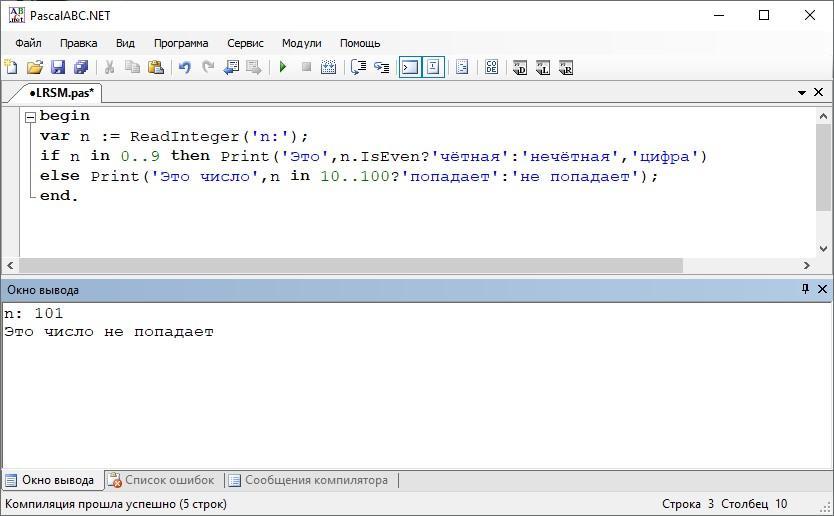Collapse the begin block fold marker

point(30,117)
